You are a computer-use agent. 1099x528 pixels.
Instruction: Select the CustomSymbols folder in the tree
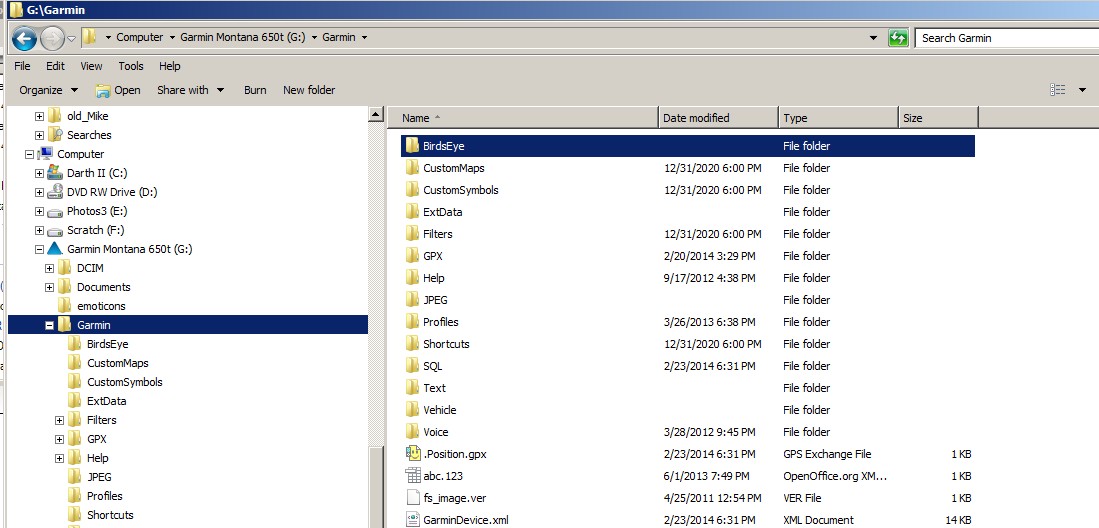(x=125, y=382)
